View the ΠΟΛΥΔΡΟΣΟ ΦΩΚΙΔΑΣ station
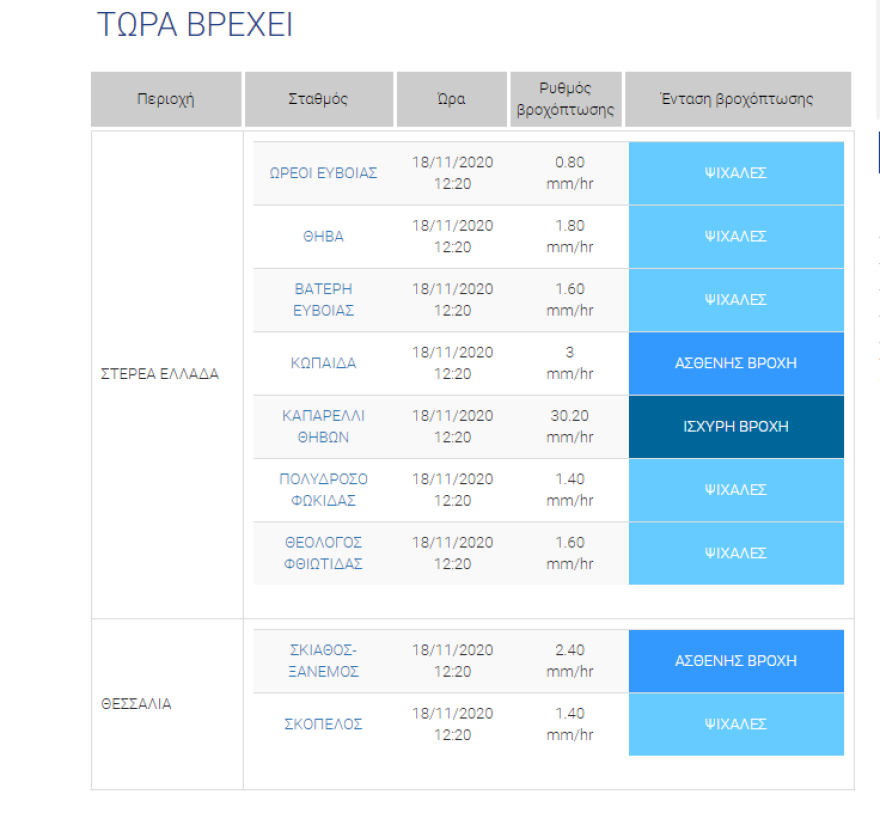This screenshot has width=880, height=825. (323, 490)
